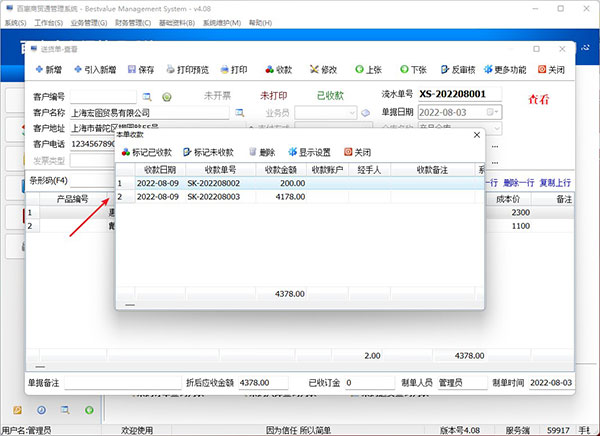
Task: Click the 收款单号 column header
Action: pos(220,170)
